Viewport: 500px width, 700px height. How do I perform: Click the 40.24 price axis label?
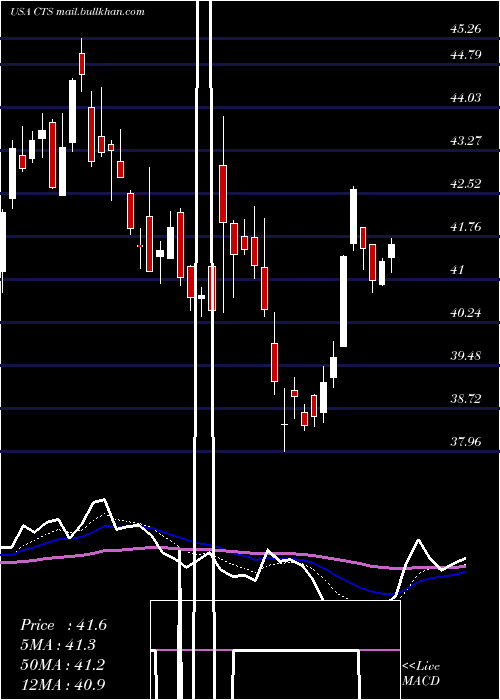pos(466,312)
